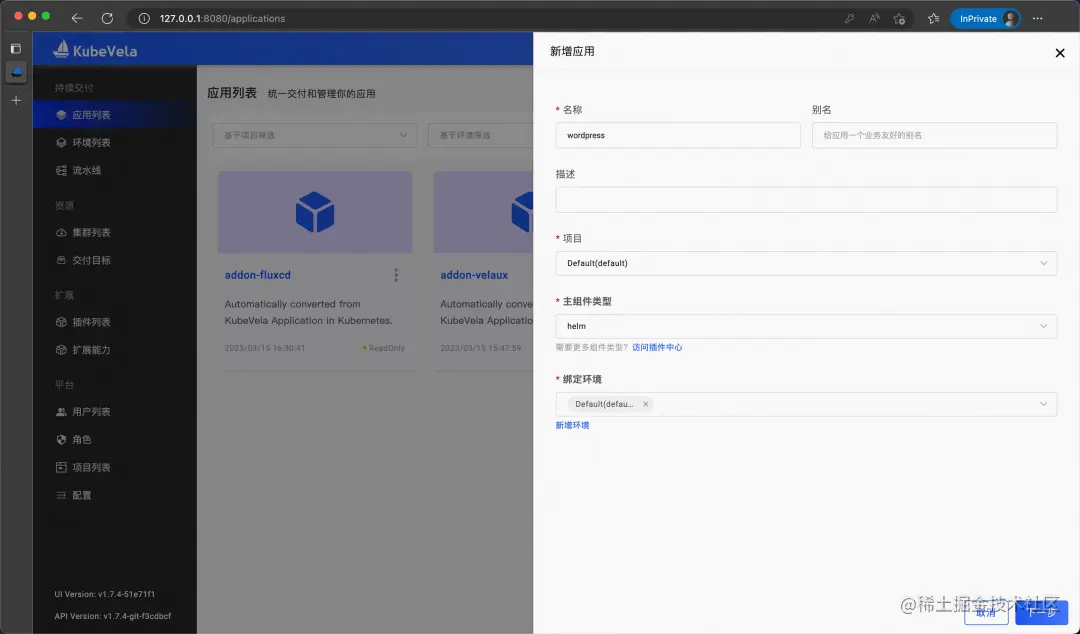Screen dimensions: 1080x634
Task: Click the API Version text
Action: [x=113, y=616]
